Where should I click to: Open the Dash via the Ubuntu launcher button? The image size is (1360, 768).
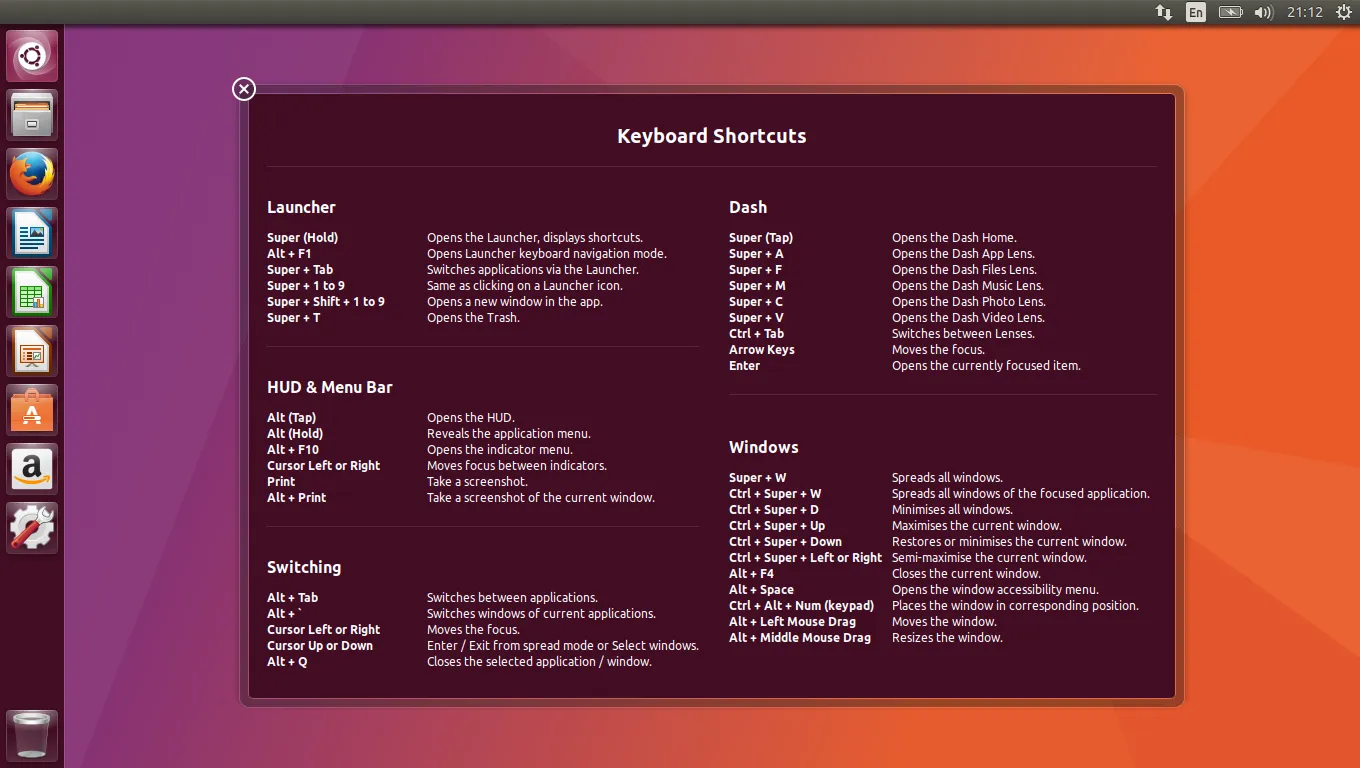tap(31, 55)
